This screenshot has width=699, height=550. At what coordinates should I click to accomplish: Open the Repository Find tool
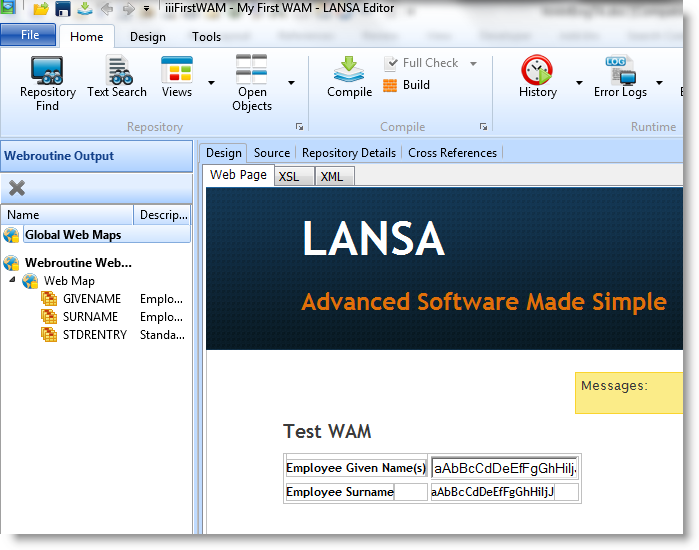coord(47,83)
